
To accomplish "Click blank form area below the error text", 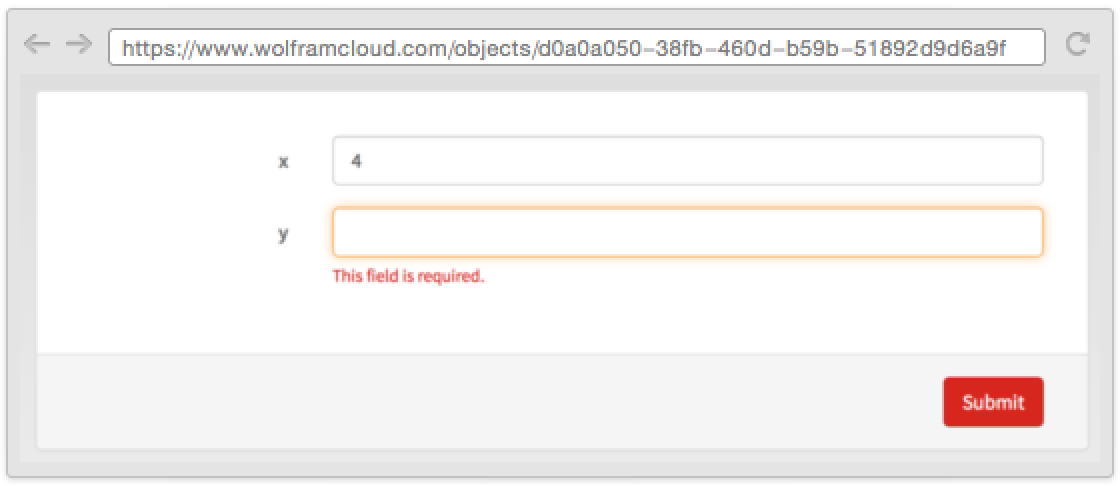I will point(600,320).
